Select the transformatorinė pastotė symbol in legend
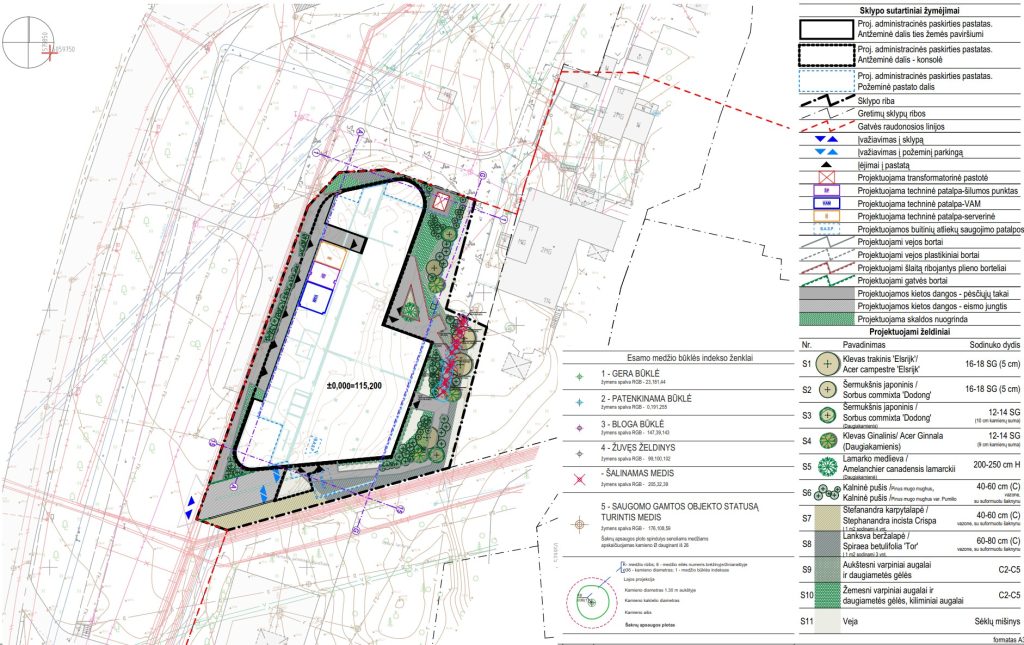Screen dimensions: 1024x645 (827, 177)
